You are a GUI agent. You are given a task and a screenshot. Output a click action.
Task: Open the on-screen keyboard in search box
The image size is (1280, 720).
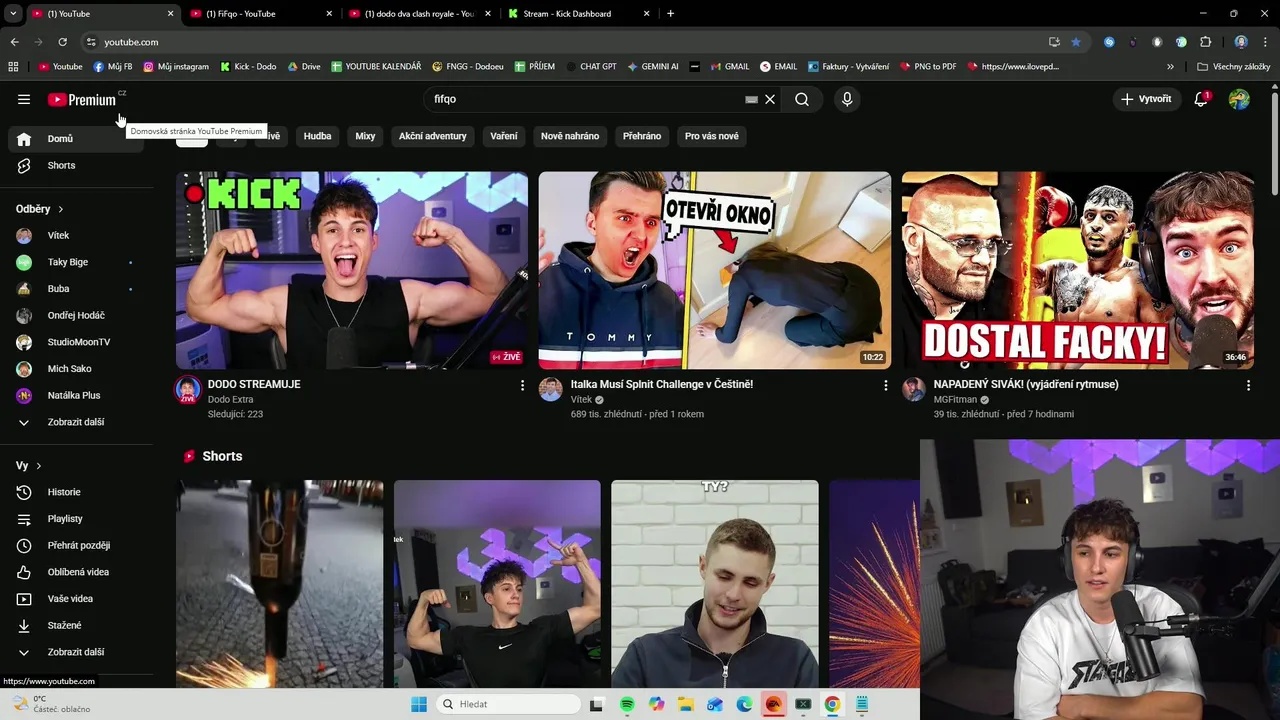point(751,99)
